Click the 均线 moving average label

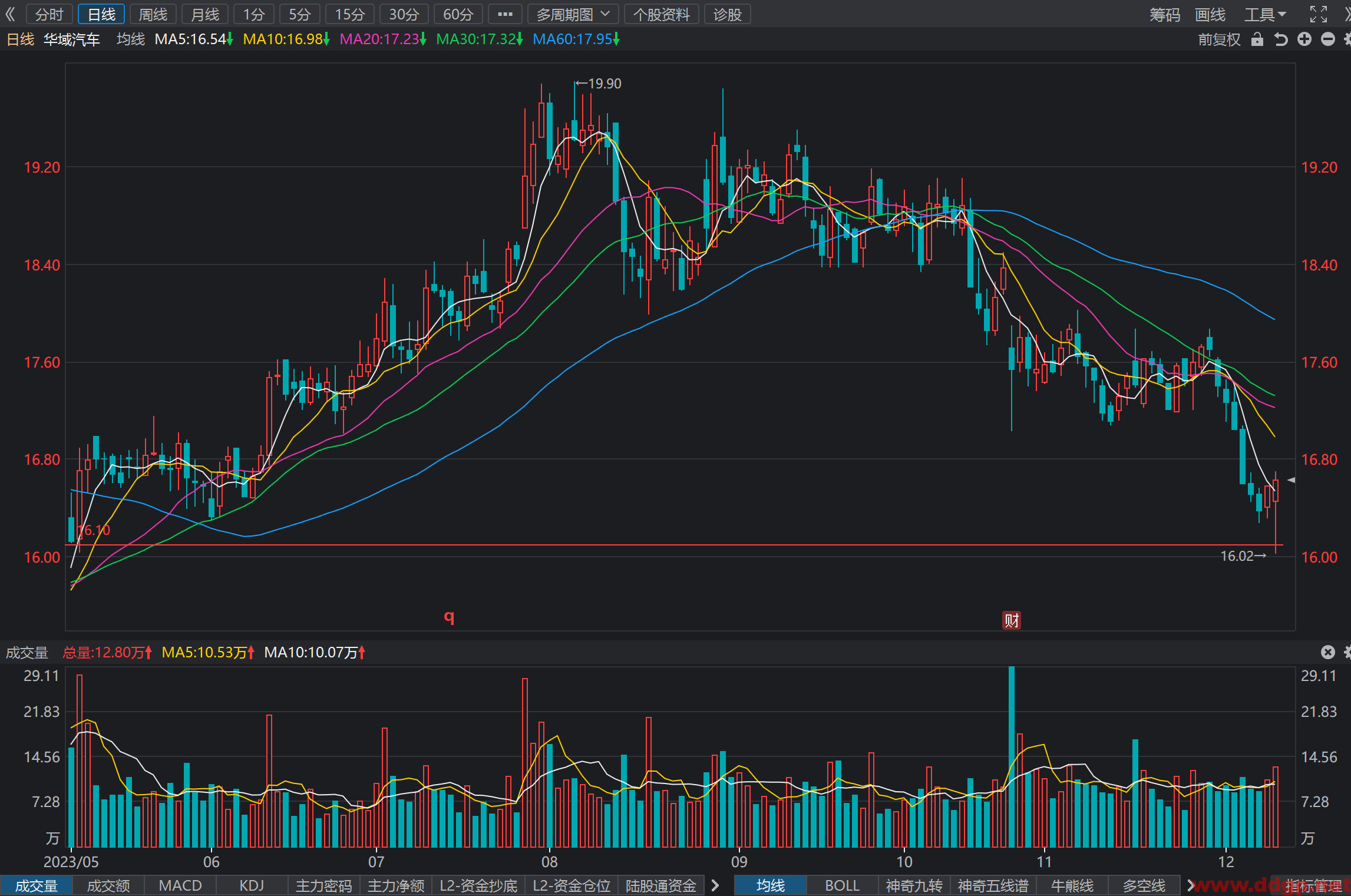tap(131, 39)
